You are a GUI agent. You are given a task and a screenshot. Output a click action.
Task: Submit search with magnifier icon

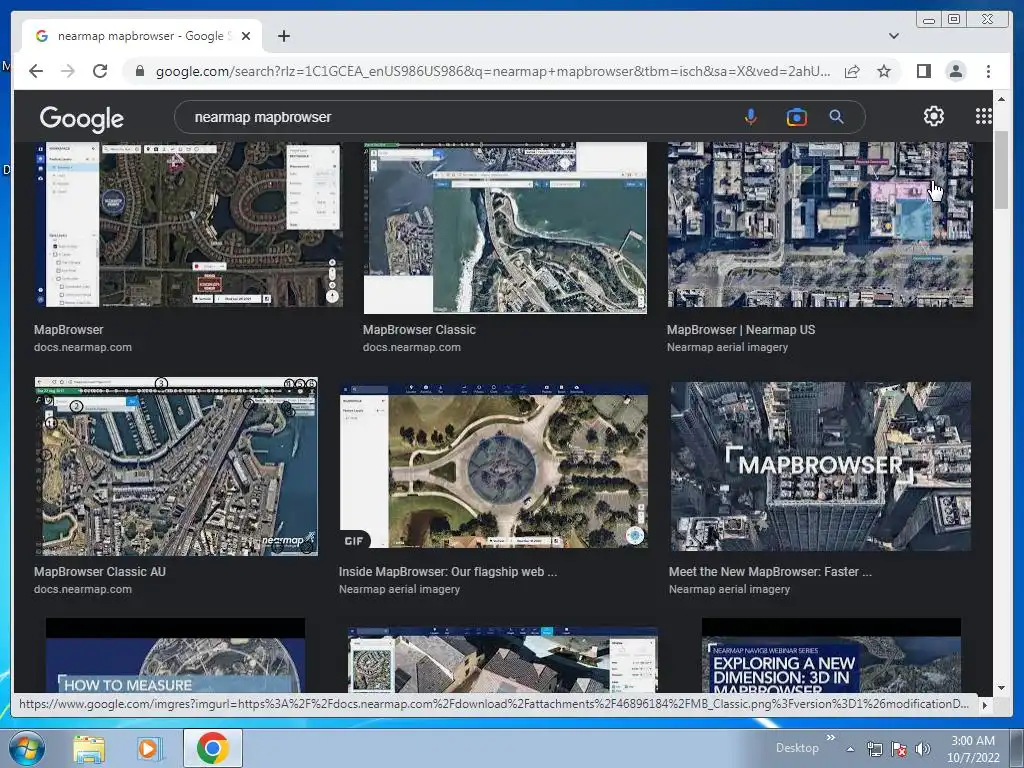click(x=837, y=117)
